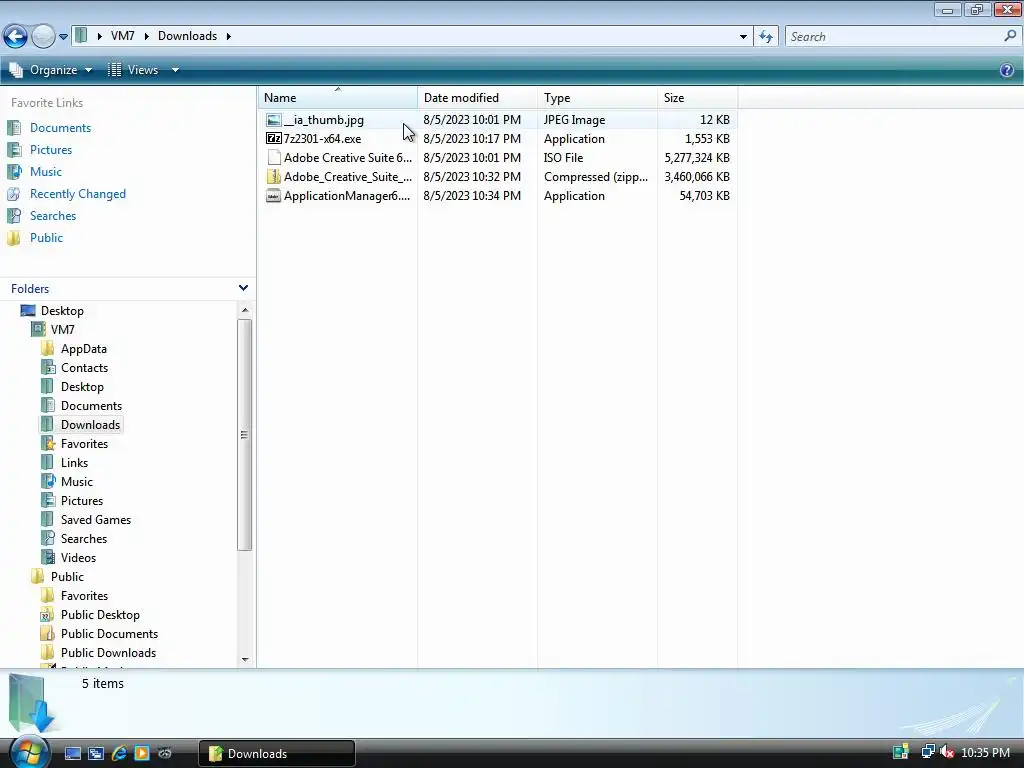Click Show Desktop quick launch icon
Viewport: 1024px width, 768px height.
(72, 753)
